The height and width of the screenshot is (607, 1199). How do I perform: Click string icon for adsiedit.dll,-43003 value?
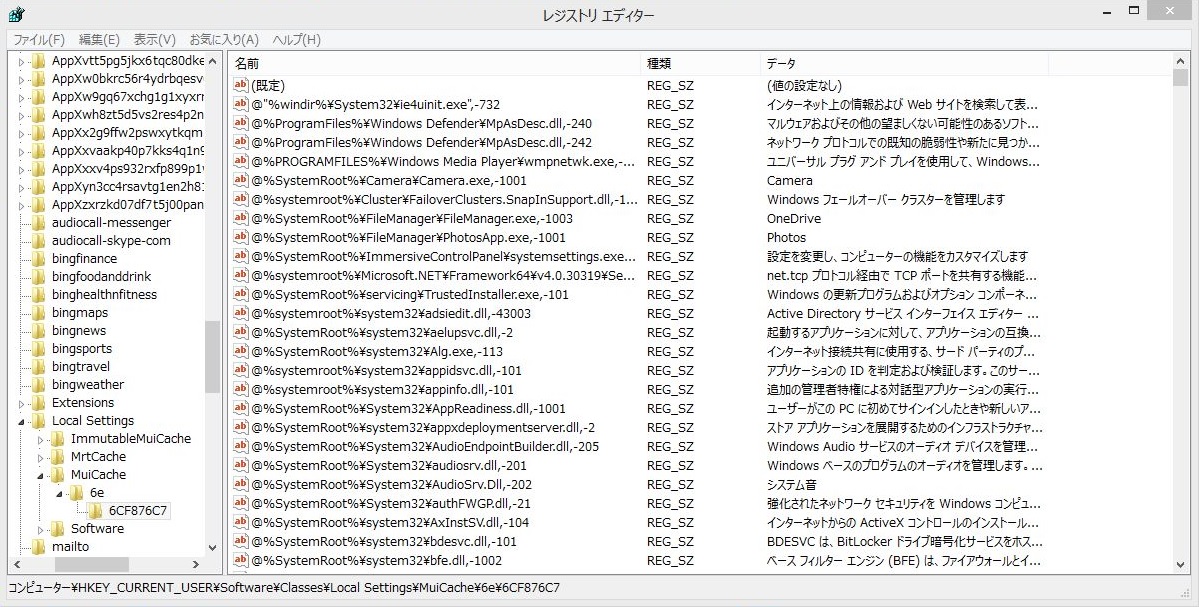(241, 313)
